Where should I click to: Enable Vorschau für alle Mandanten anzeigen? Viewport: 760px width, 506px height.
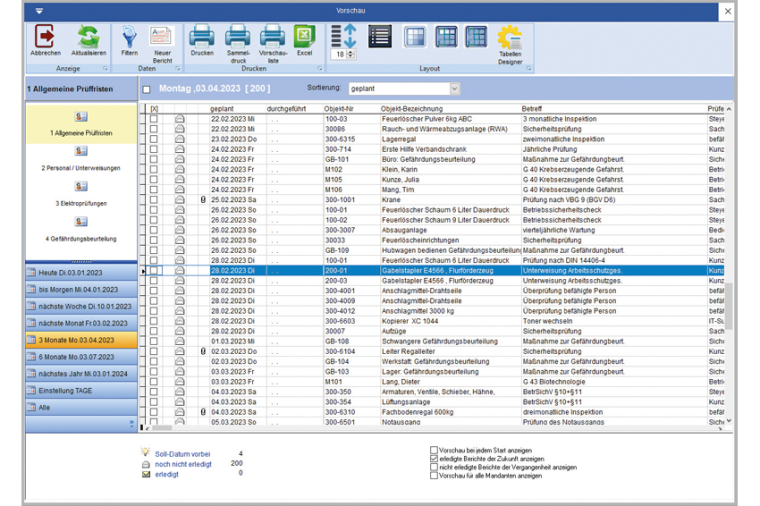coord(434,476)
